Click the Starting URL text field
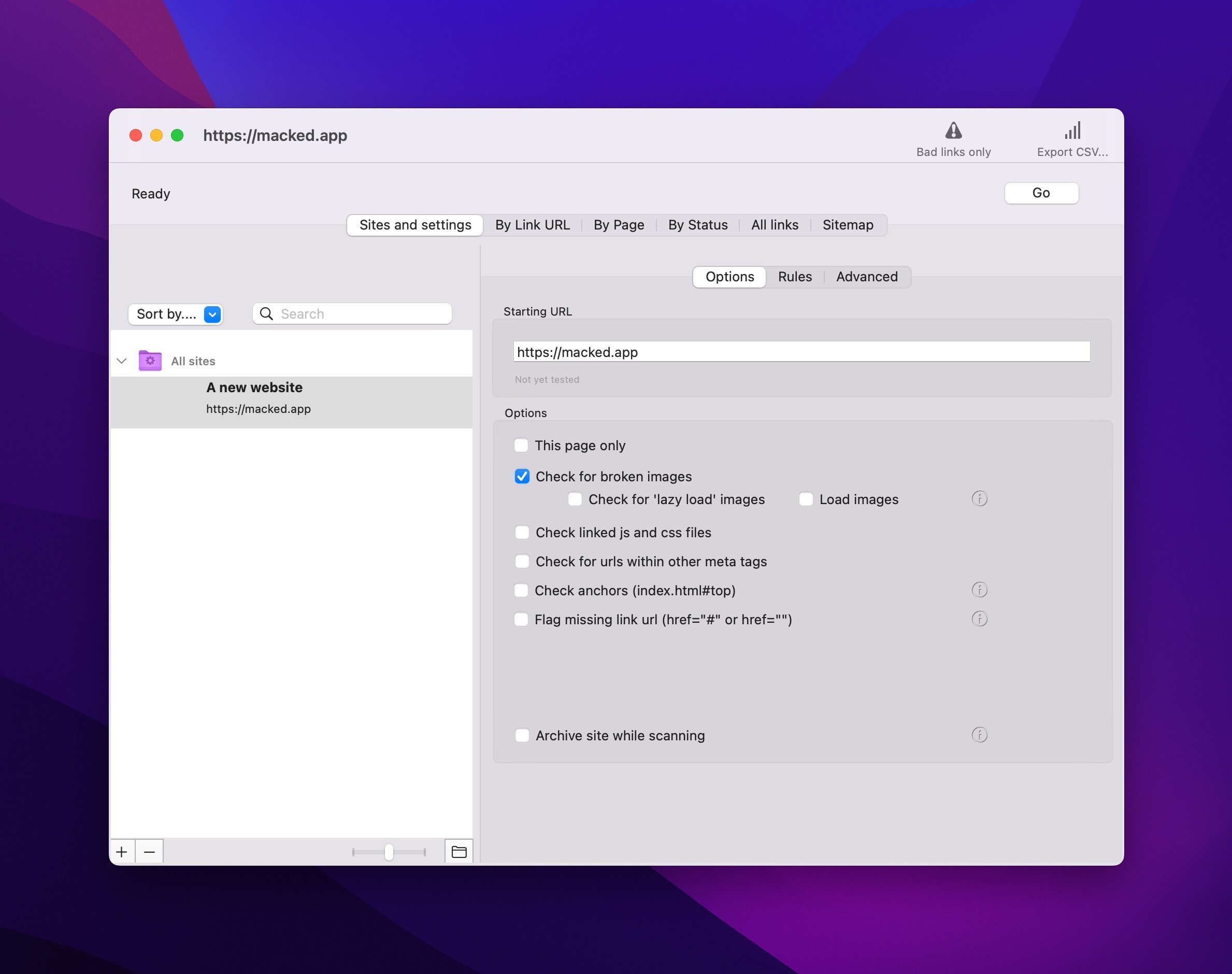The image size is (1232, 974). [x=801, y=352]
